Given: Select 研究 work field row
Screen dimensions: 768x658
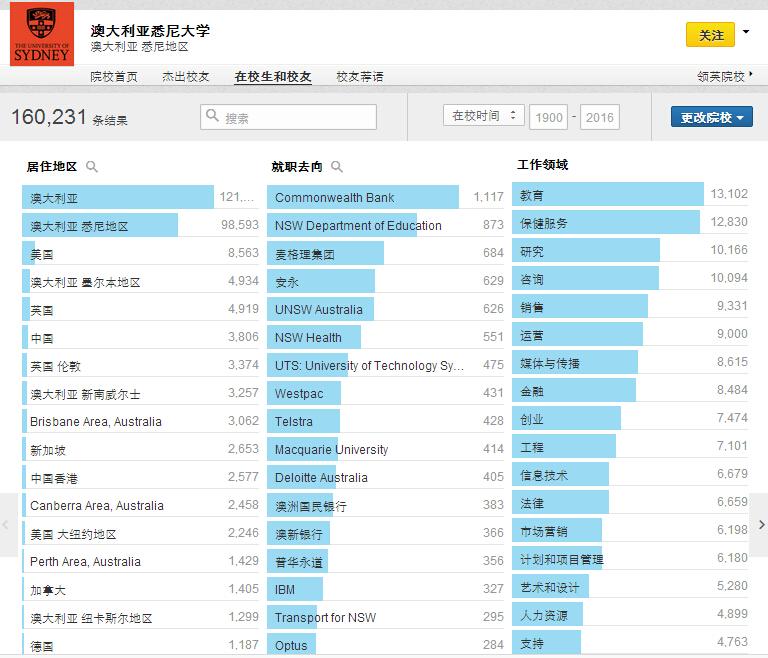Looking at the screenshot, I should point(630,250).
